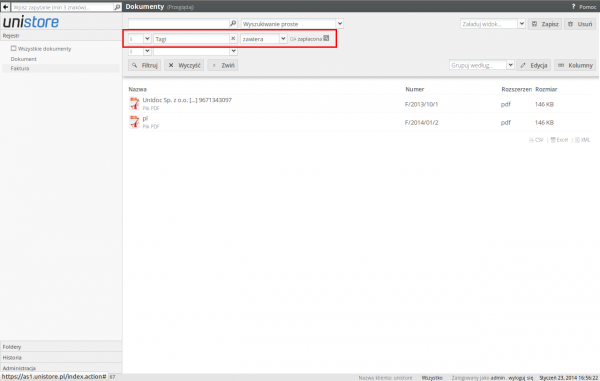The height and width of the screenshot is (381, 600).
Task: Open the Kolumny column chooser
Action: [575, 65]
